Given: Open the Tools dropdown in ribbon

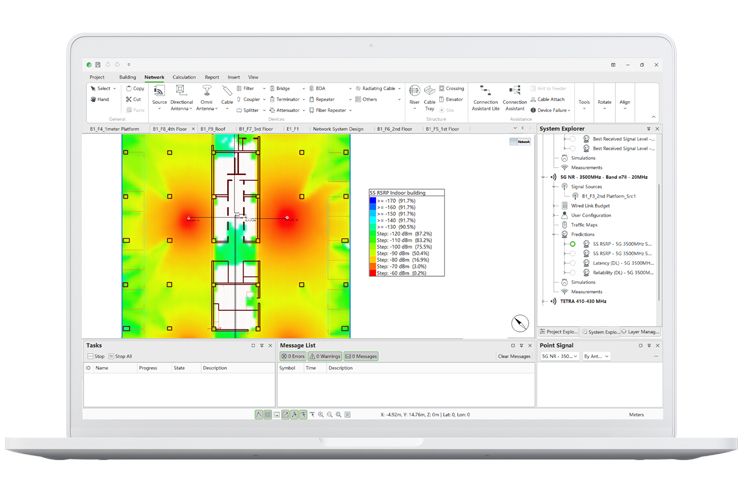Looking at the screenshot, I should point(584,105).
